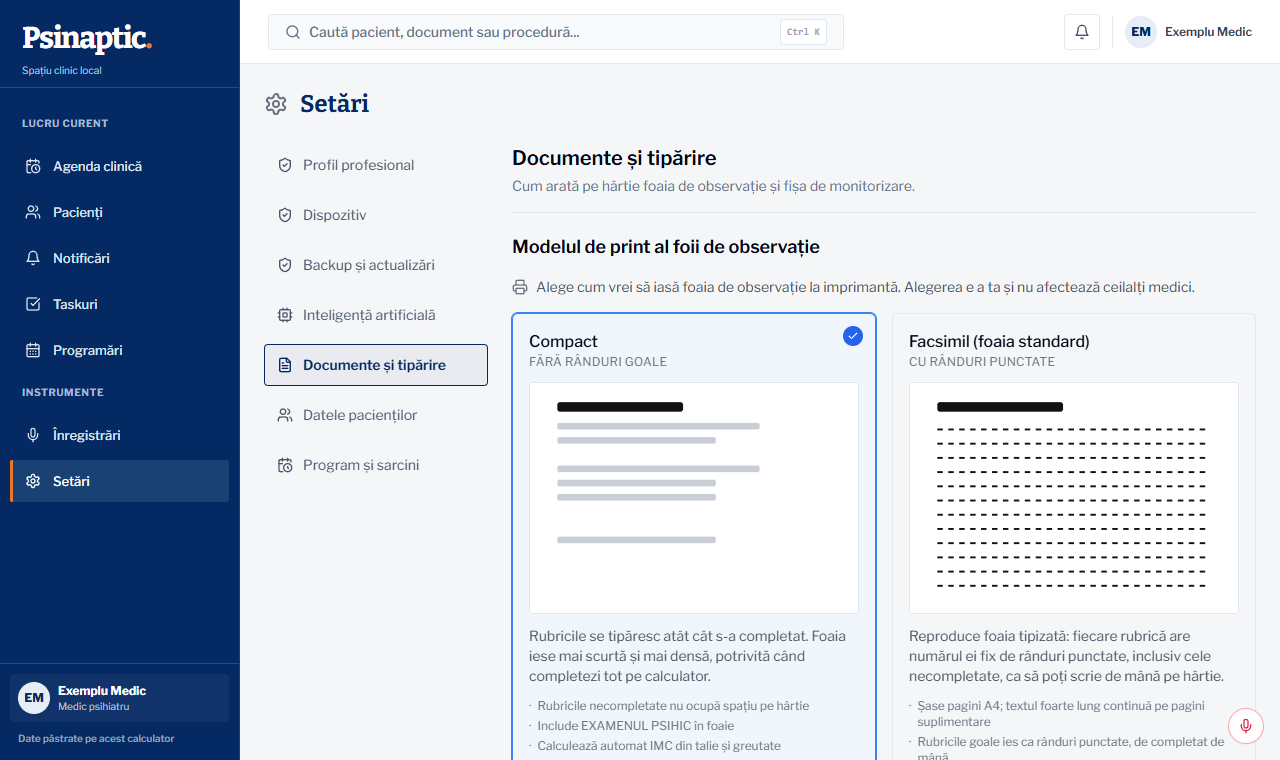Go to Datele pacienților settings

coord(376,415)
